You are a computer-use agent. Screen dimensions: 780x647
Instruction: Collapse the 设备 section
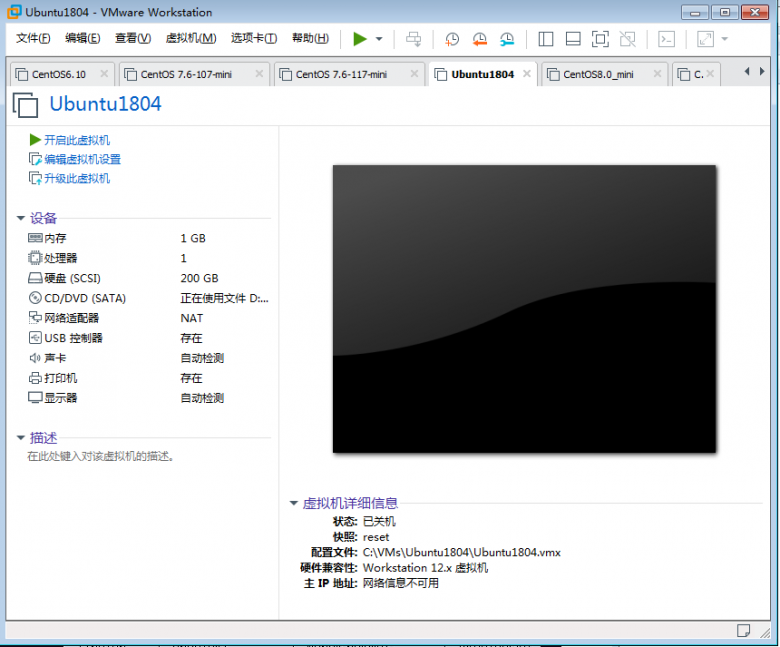tap(21, 218)
